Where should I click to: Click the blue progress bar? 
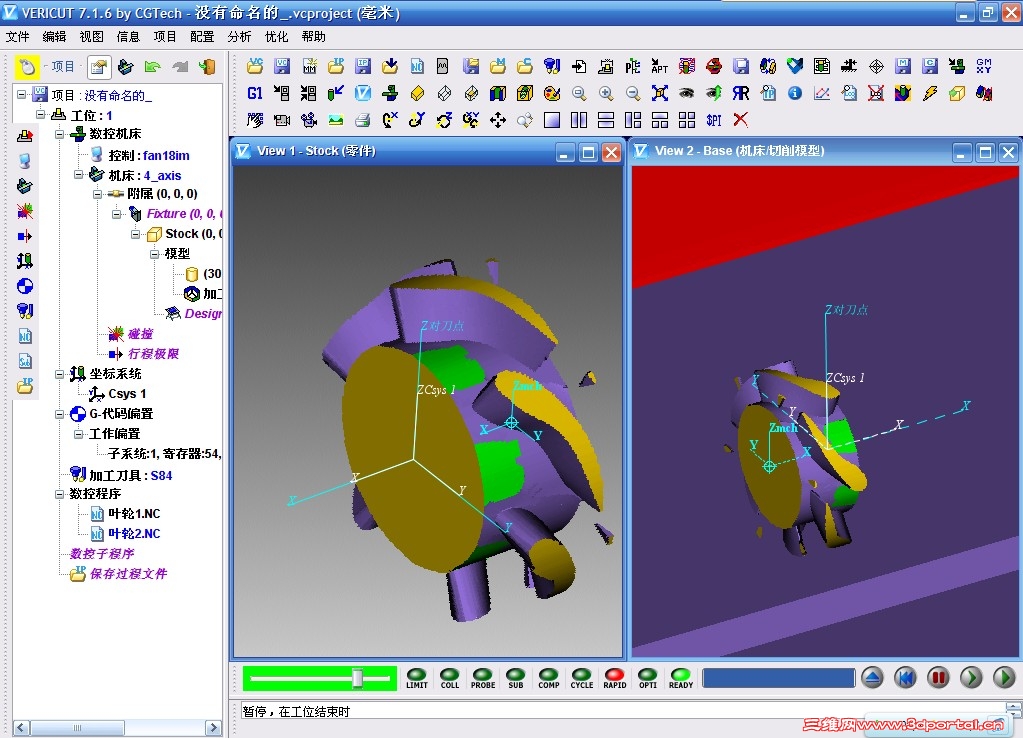(x=778, y=678)
